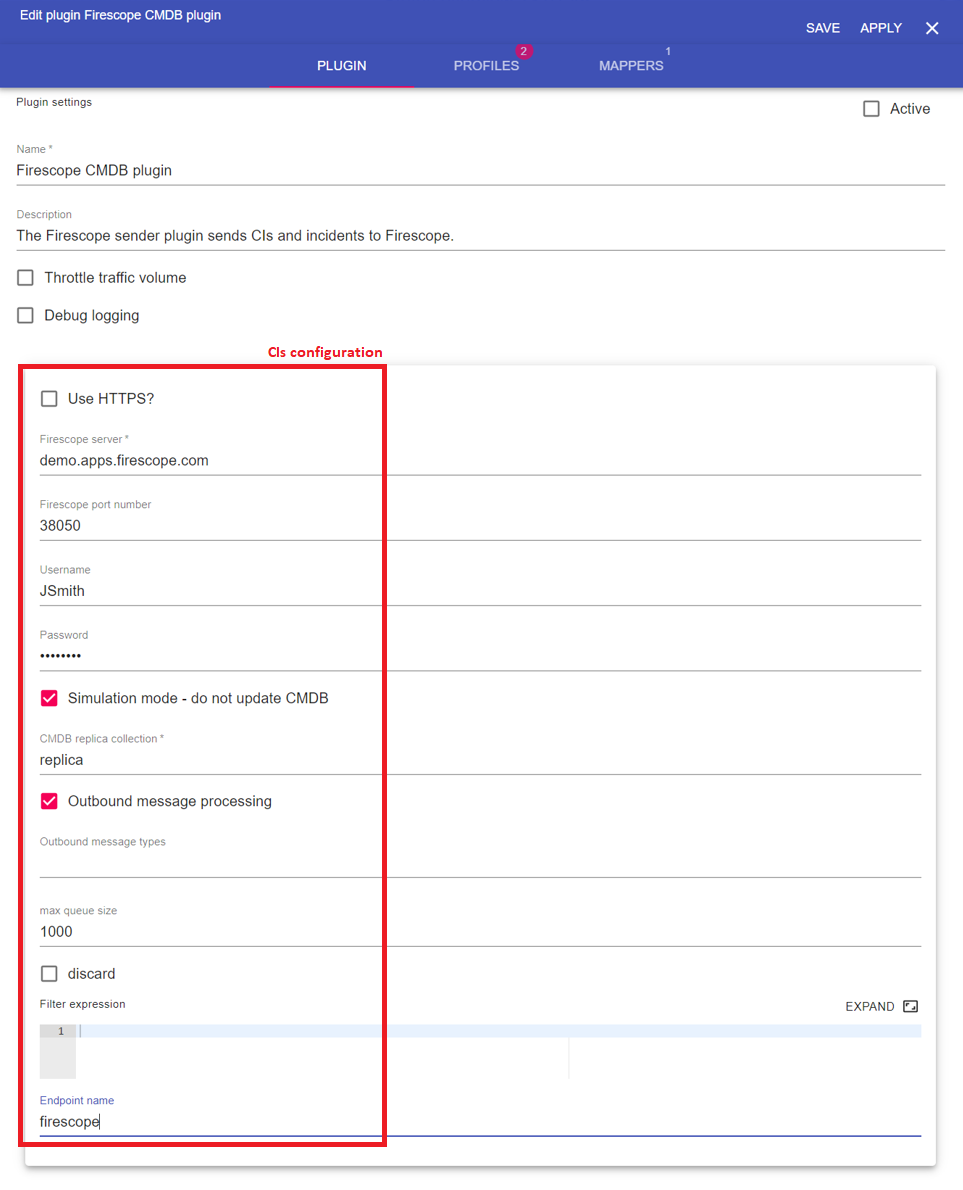Switch to the PROFILES tab
The height and width of the screenshot is (1190, 963).
pos(487,66)
